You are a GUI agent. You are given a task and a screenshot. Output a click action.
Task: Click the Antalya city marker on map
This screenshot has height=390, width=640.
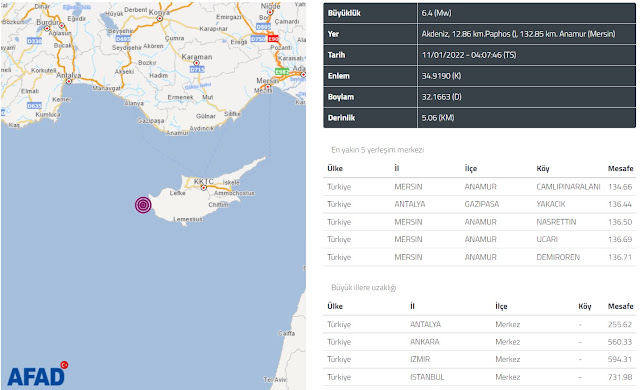coord(69,81)
